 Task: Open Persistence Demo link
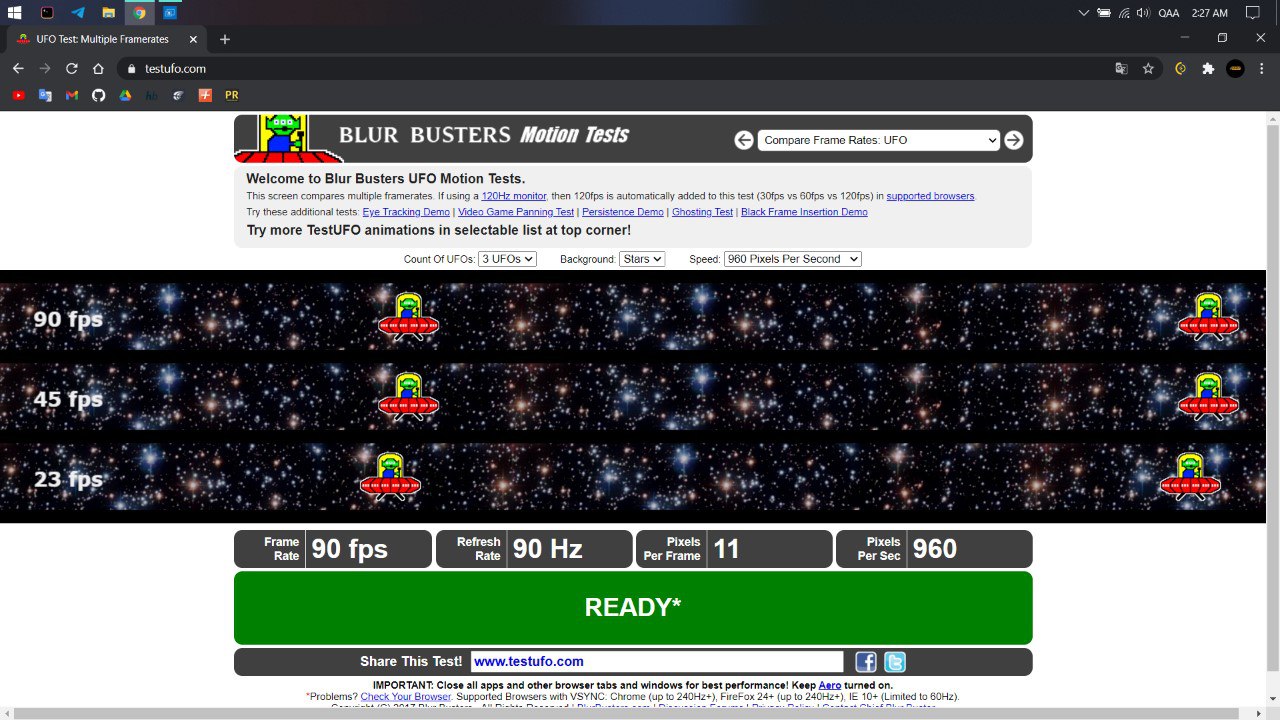coord(623,212)
